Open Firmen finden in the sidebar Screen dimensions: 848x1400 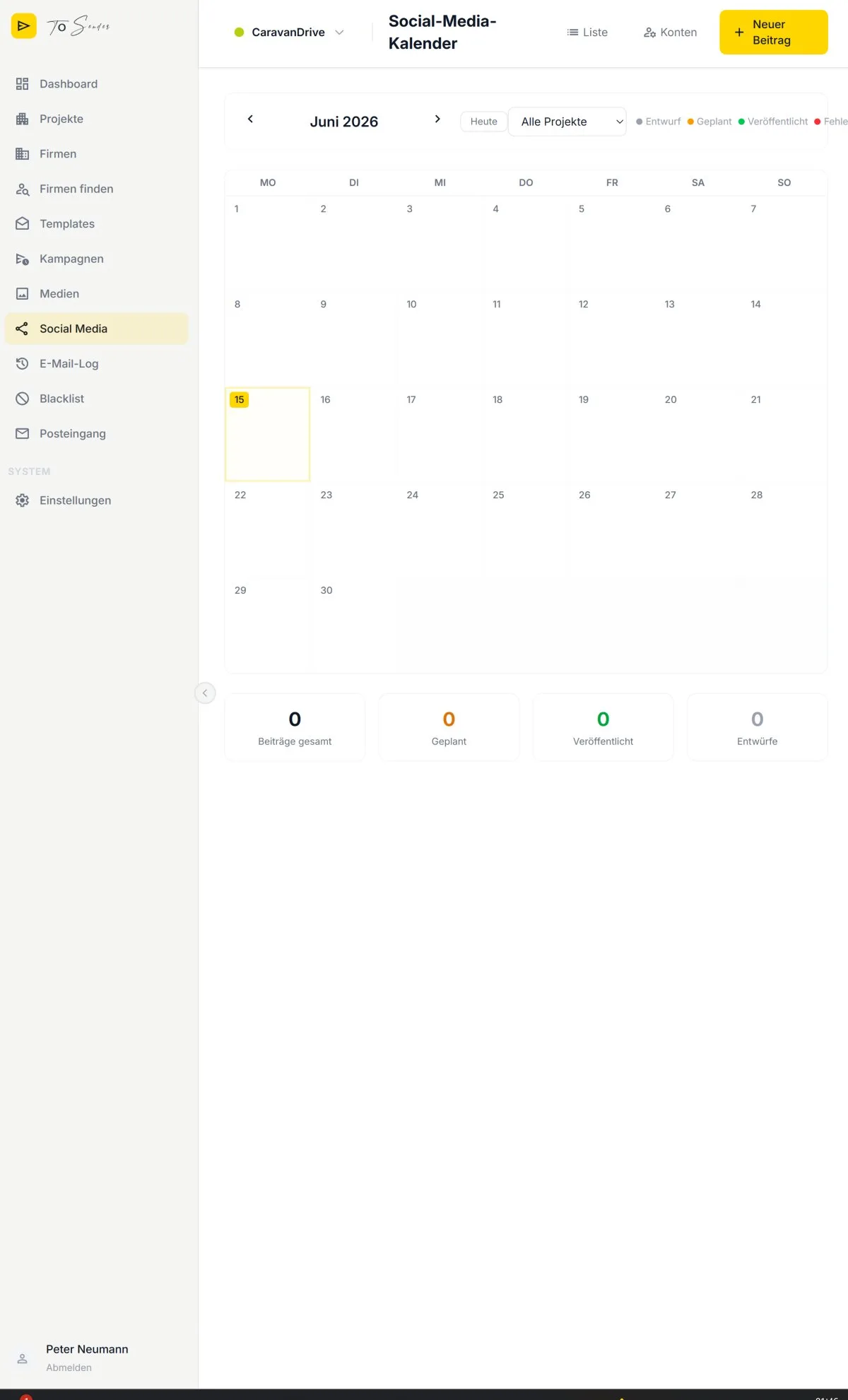point(97,189)
